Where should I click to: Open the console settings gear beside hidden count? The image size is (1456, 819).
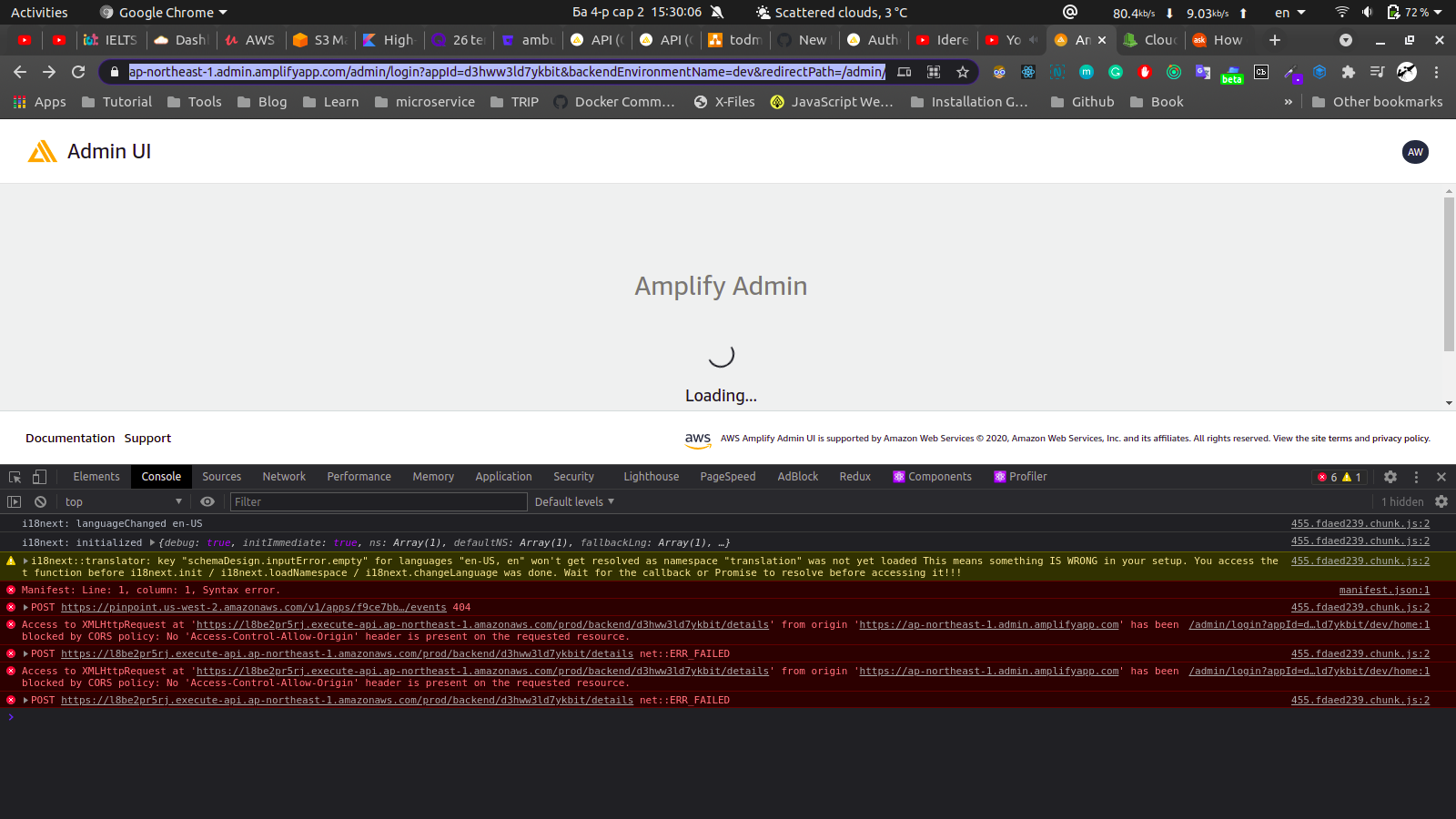(x=1441, y=501)
